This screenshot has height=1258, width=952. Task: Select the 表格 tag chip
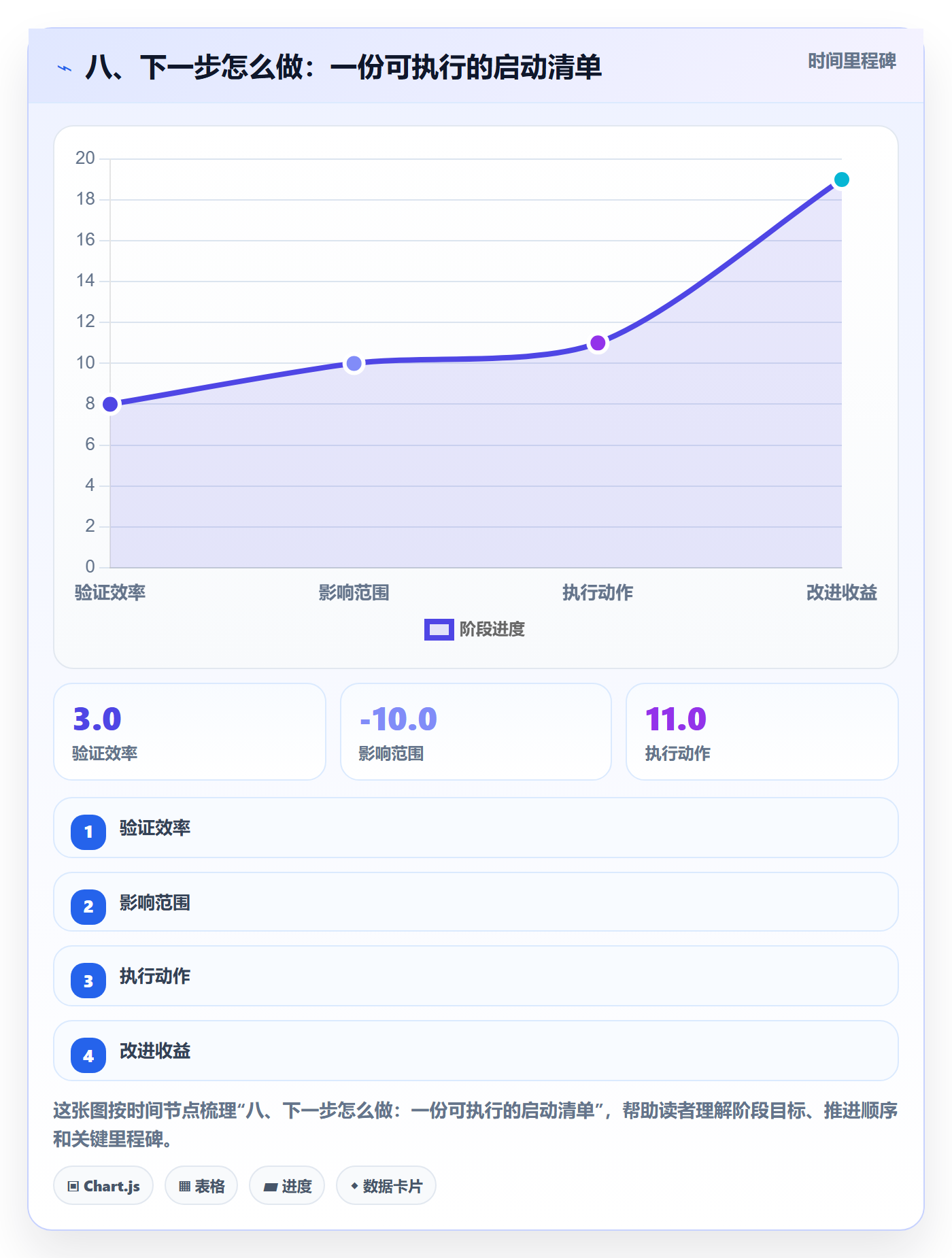201,1186
